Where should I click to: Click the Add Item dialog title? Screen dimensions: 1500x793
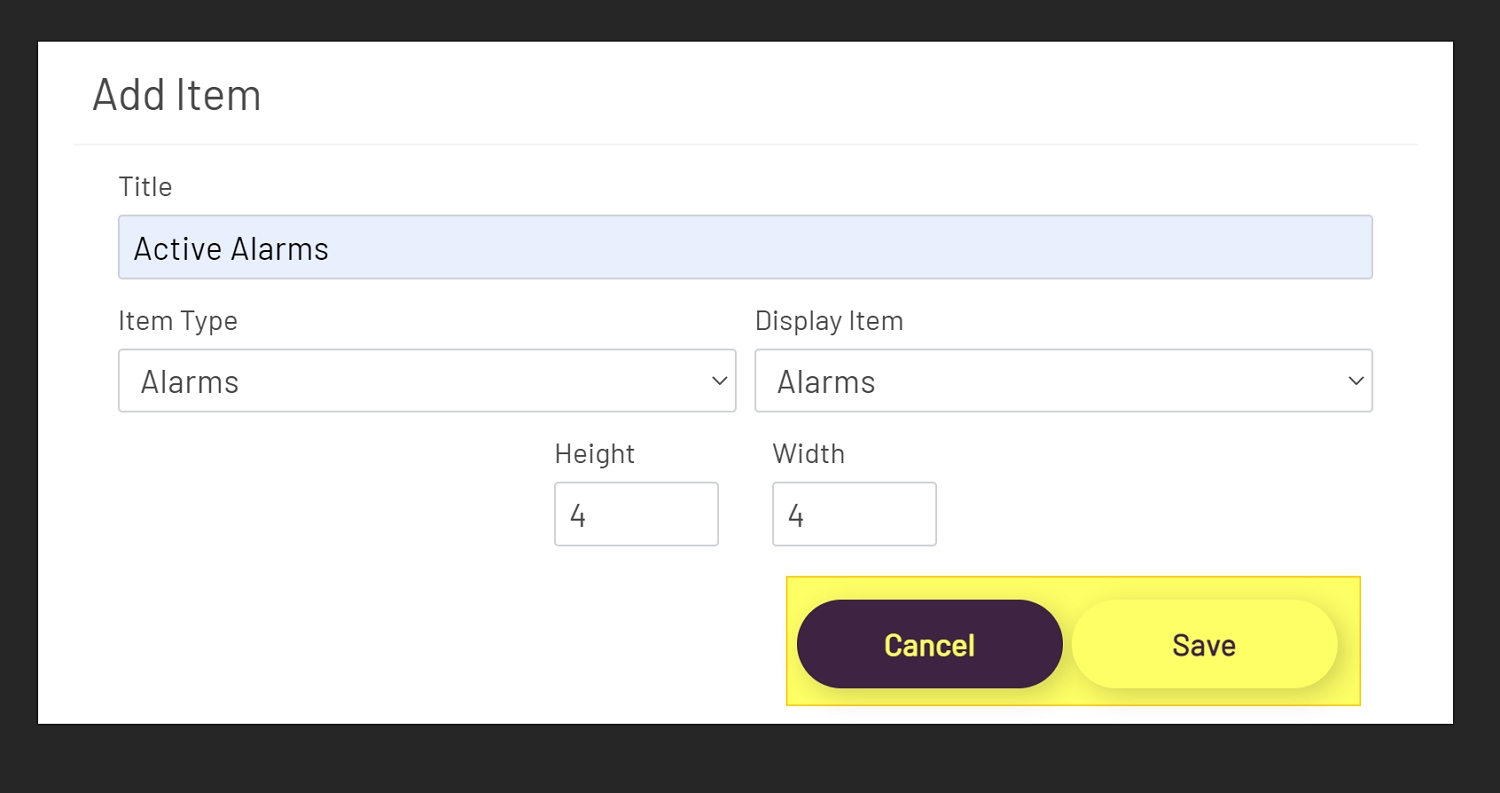pos(177,95)
